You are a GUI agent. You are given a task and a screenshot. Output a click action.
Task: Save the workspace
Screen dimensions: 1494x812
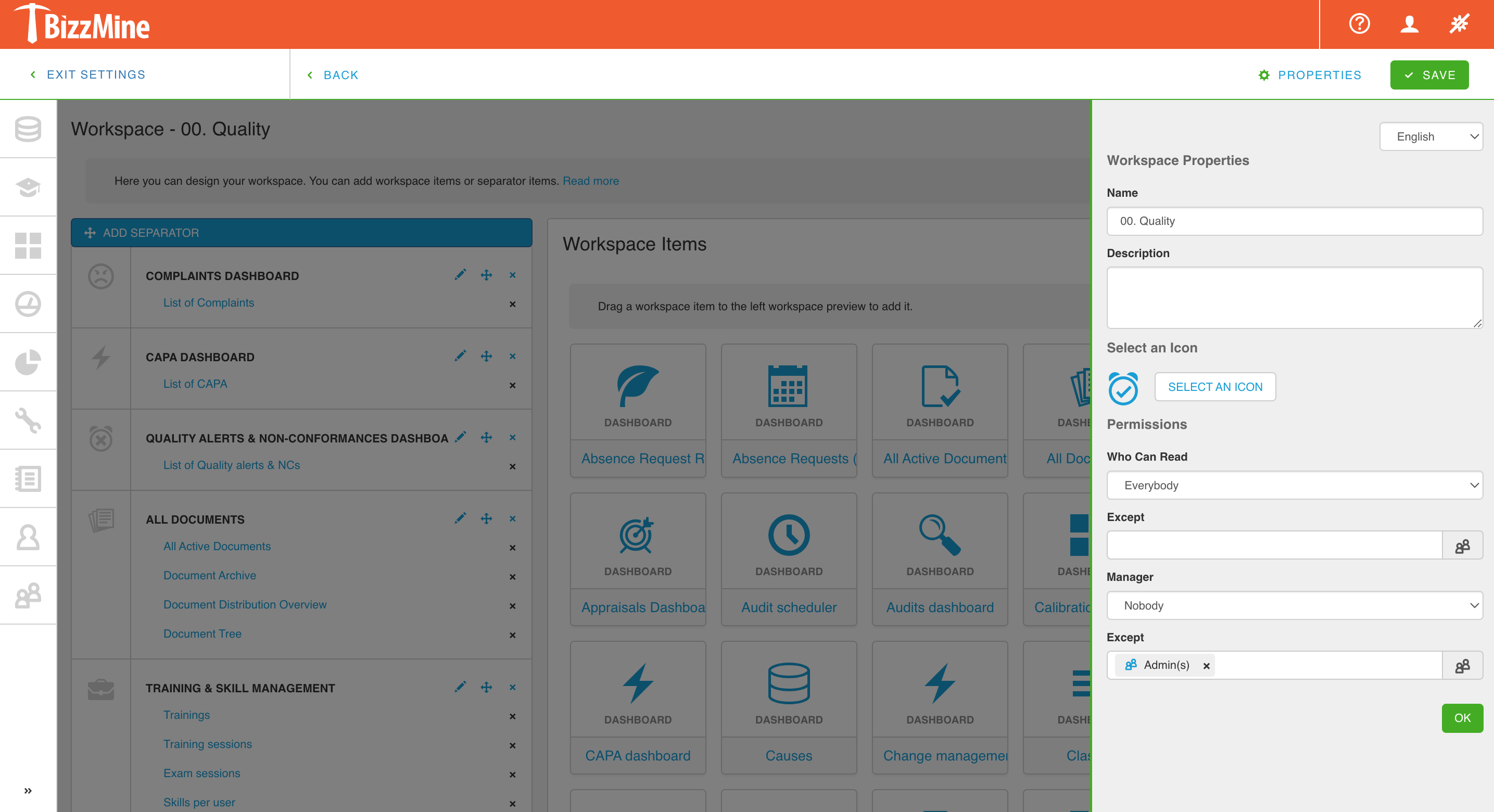1429,74
